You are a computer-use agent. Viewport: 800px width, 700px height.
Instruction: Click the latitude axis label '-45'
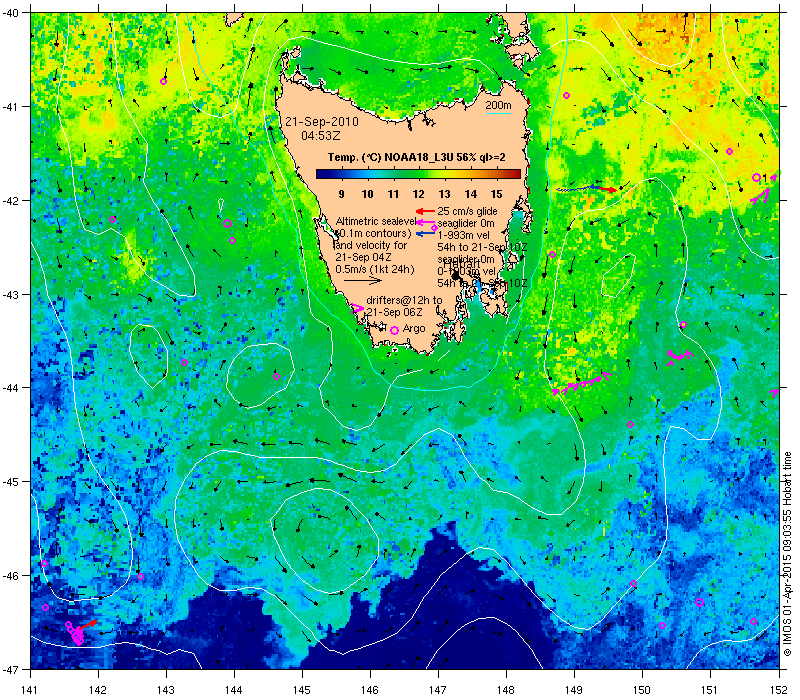click(10, 482)
